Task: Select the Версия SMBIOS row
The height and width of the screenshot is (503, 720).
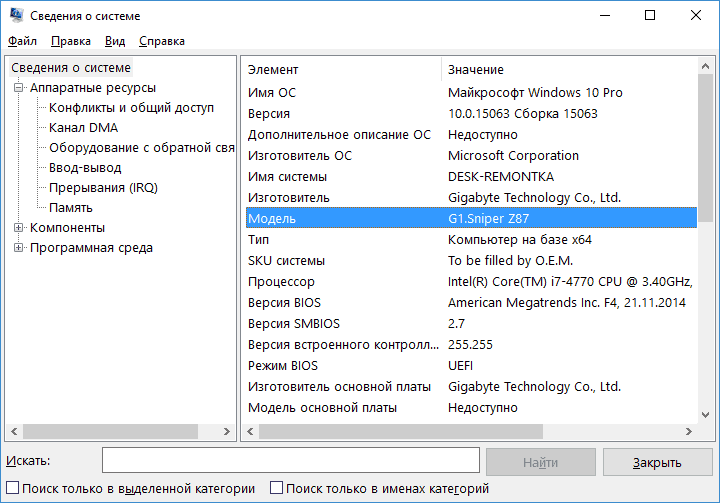Action: [471, 323]
